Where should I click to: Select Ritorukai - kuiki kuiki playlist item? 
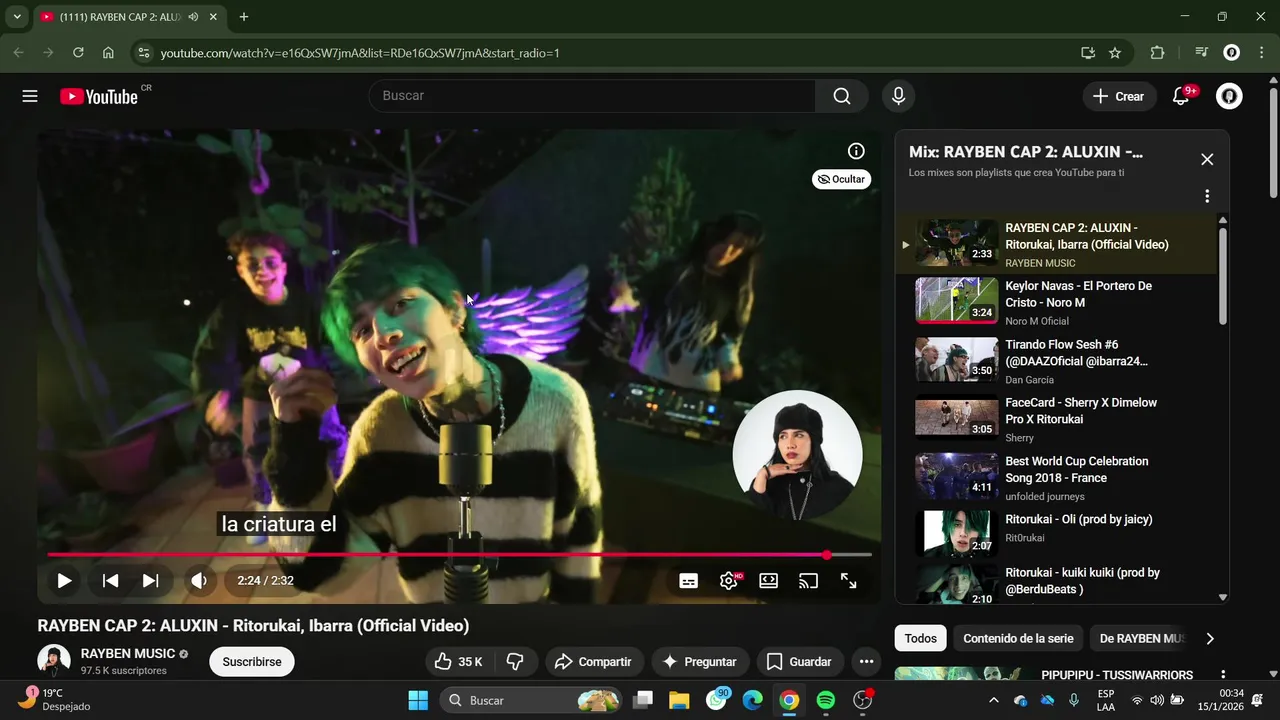tap(1056, 584)
